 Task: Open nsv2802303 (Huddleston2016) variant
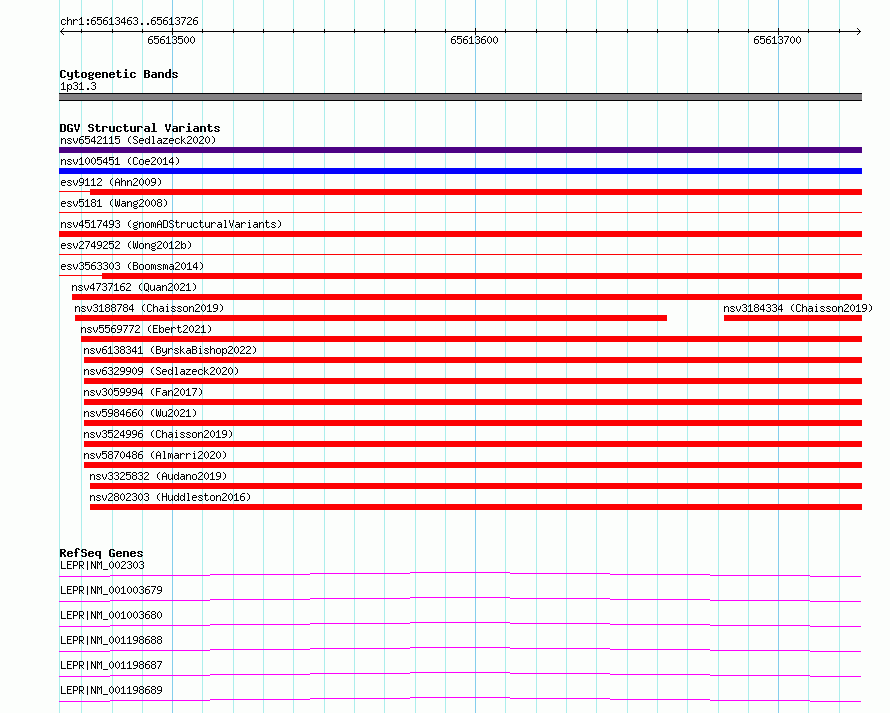click(170, 497)
